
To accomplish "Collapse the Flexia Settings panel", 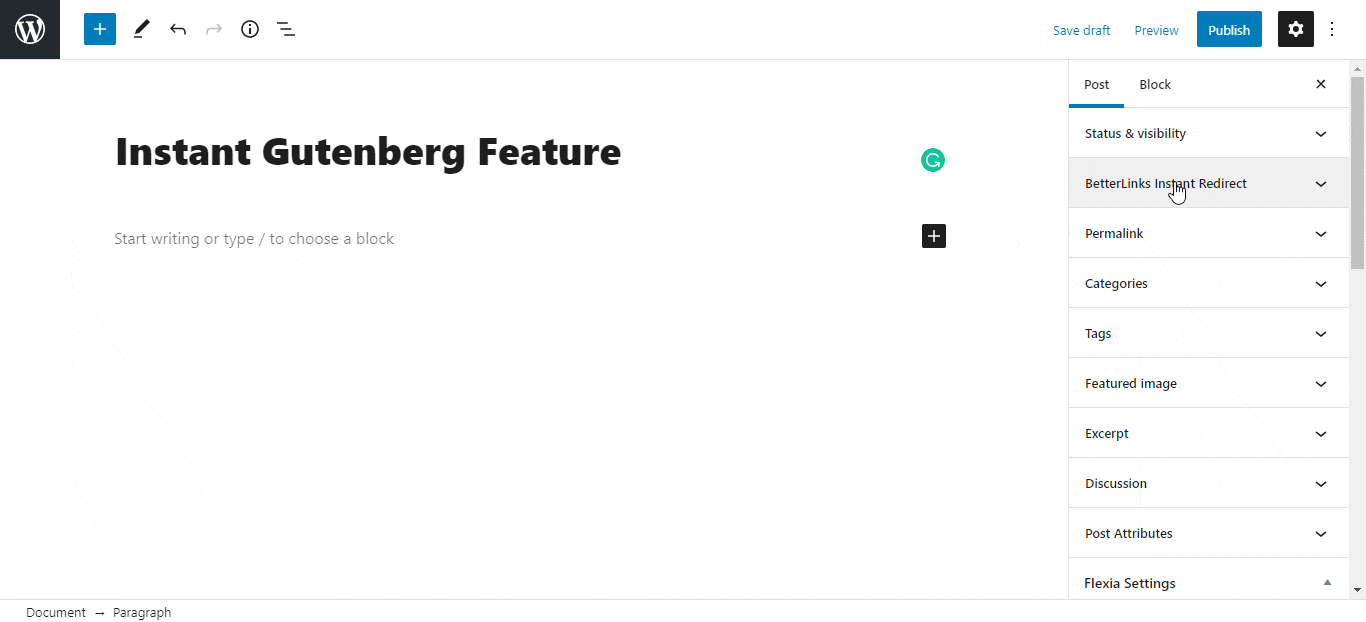I will click(1208, 582).
